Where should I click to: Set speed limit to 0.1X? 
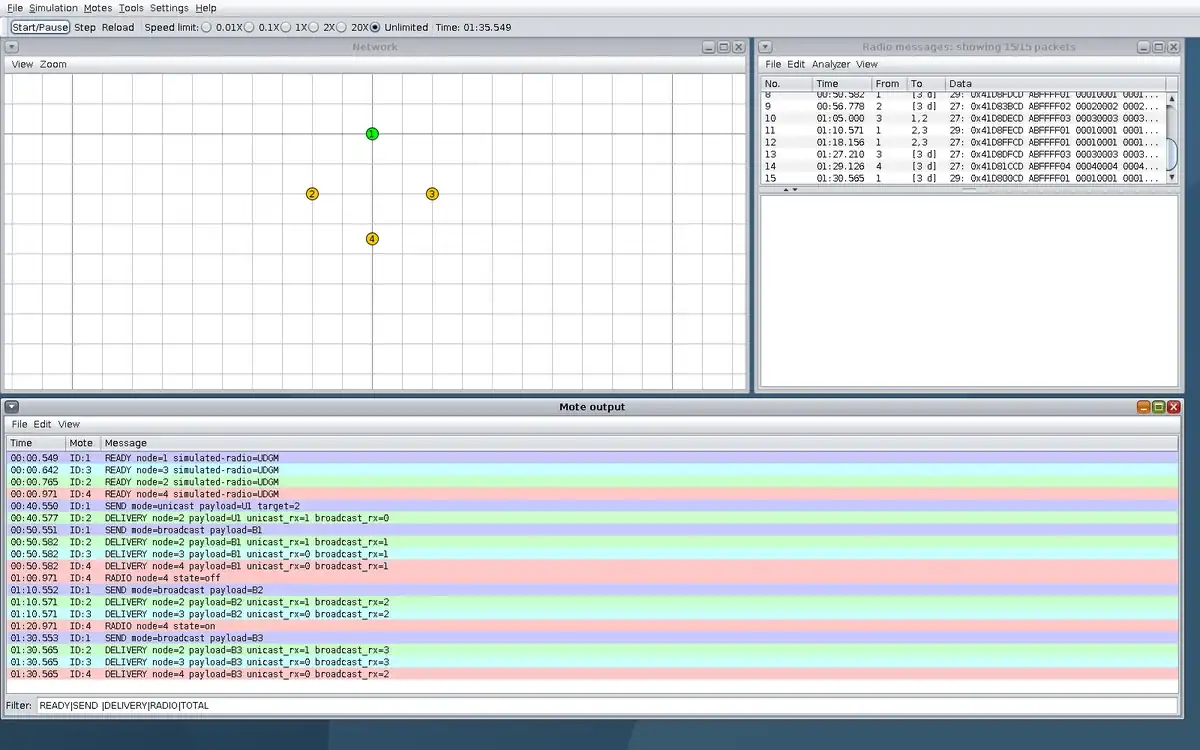[264, 27]
